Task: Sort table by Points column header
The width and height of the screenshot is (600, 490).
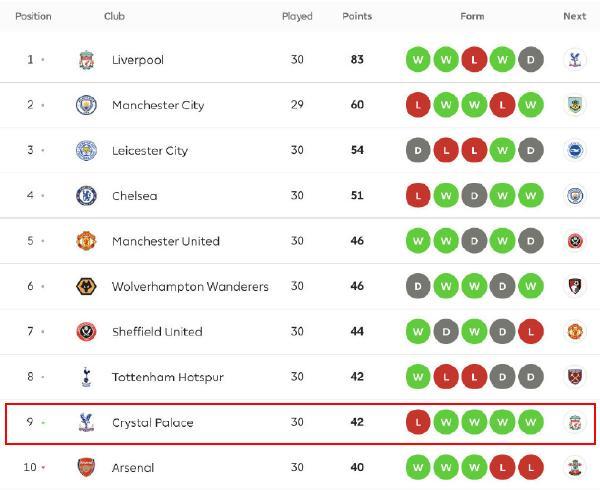Action: [357, 17]
